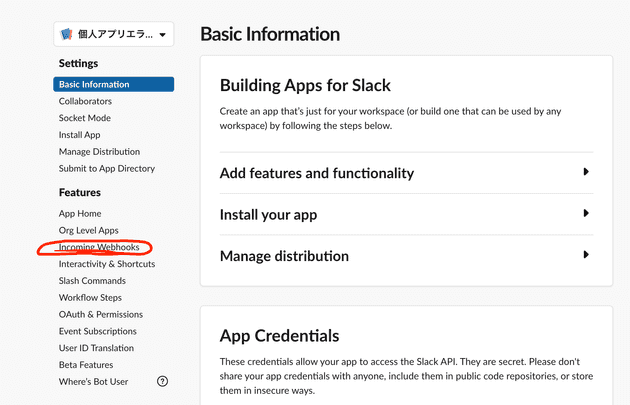
Task: Open OAuth & Permissions settings
Action: tap(101, 315)
